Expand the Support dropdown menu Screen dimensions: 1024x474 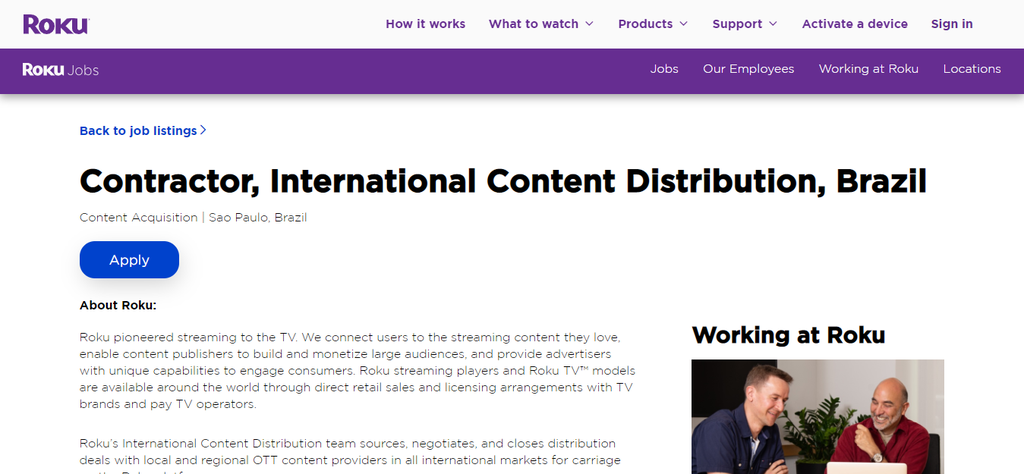click(744, 24)
